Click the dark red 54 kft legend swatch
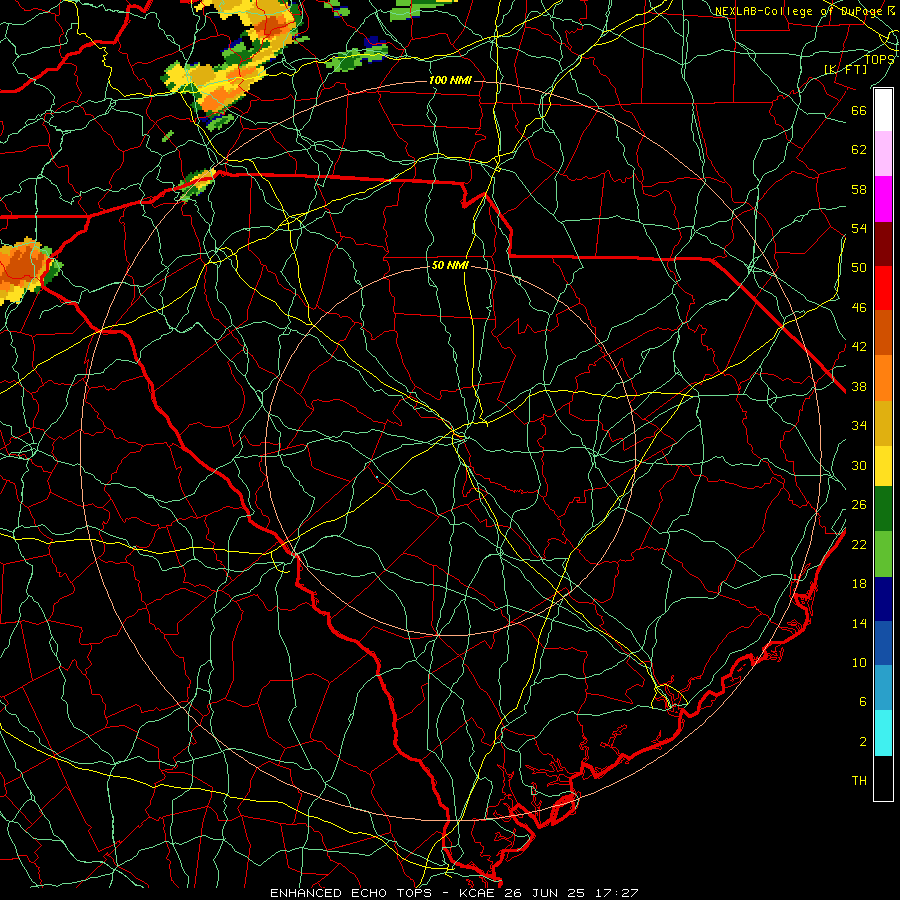The width and height of the screenshot is (900, 900). click(883, 243)
